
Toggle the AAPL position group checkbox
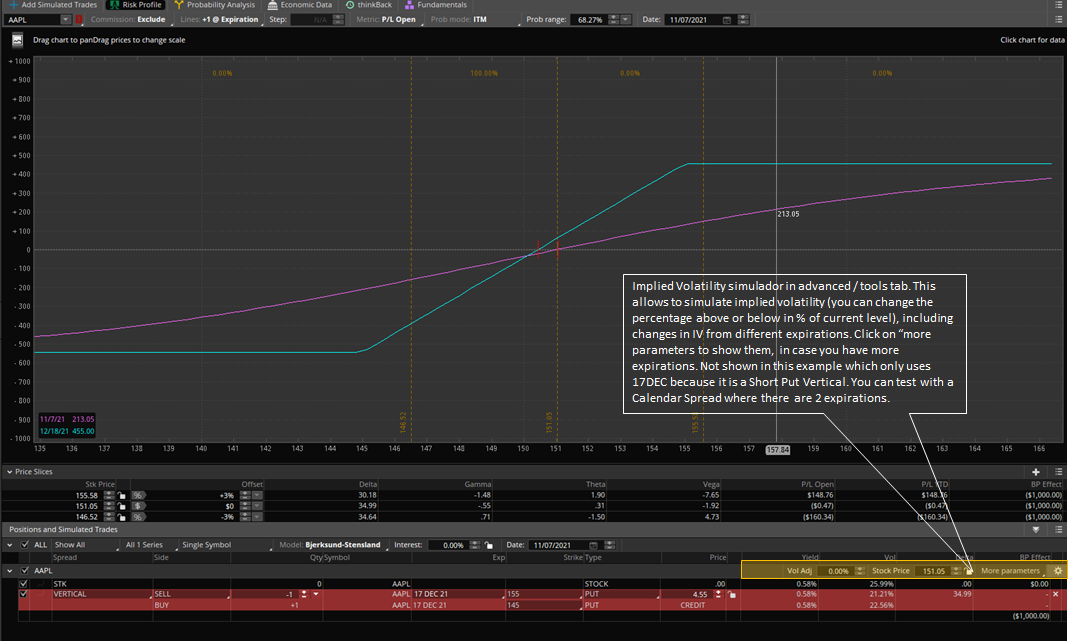pyautogui.click(x=23, y=570)
